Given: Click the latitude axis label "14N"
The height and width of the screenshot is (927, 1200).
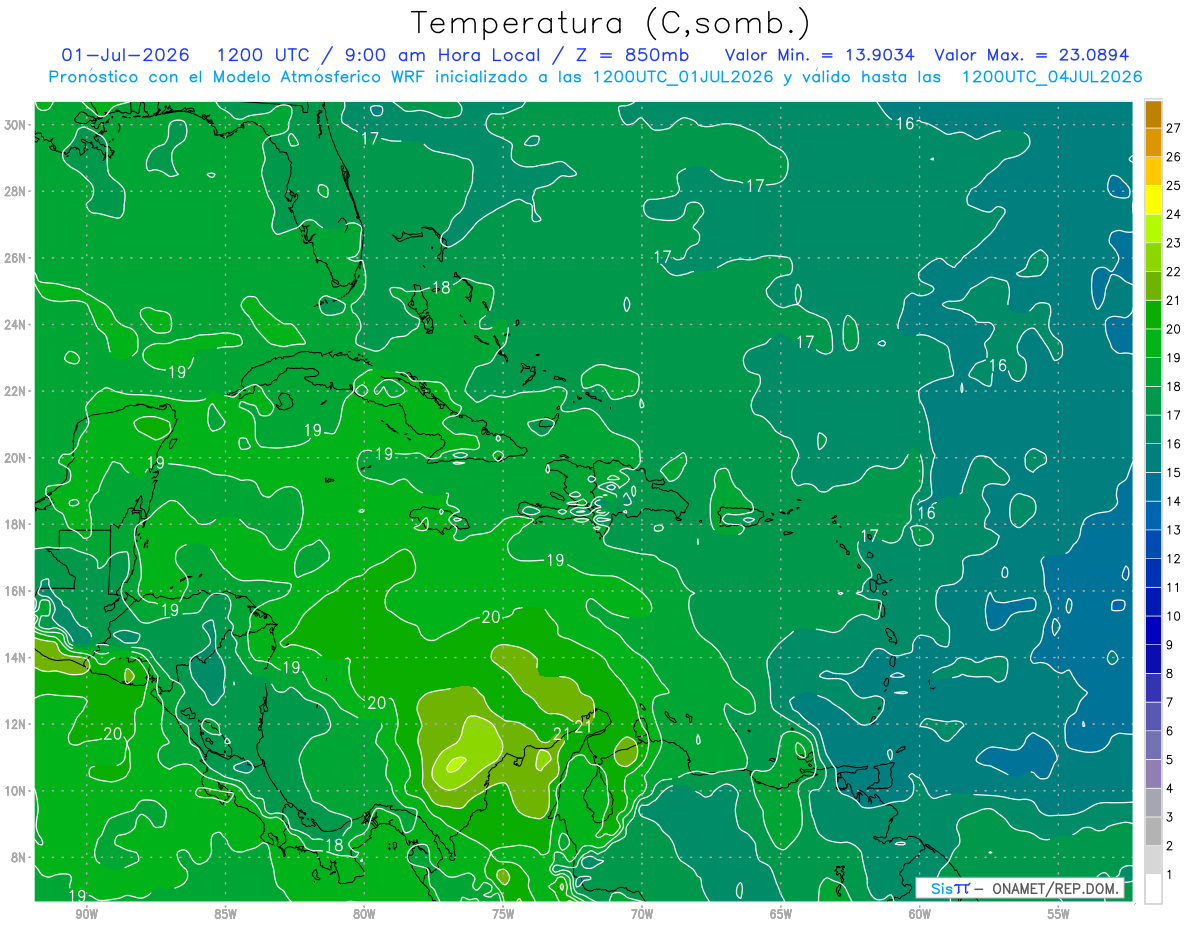Looking at the screenshot, I should [14, 657].
